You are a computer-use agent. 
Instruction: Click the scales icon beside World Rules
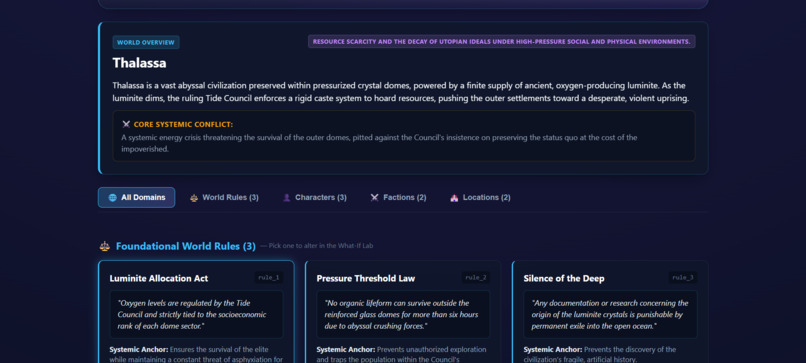(194, 198)
